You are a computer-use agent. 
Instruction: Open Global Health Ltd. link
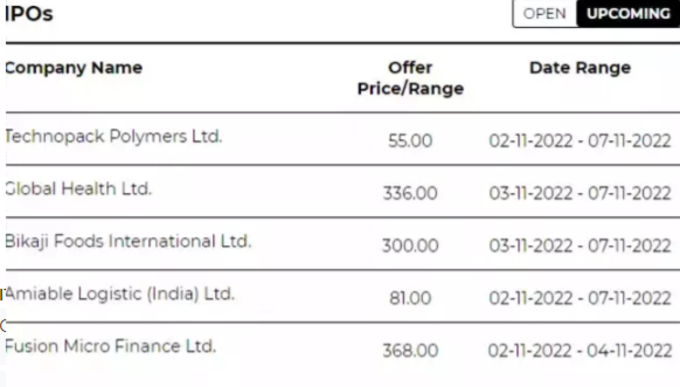(78, 189)
